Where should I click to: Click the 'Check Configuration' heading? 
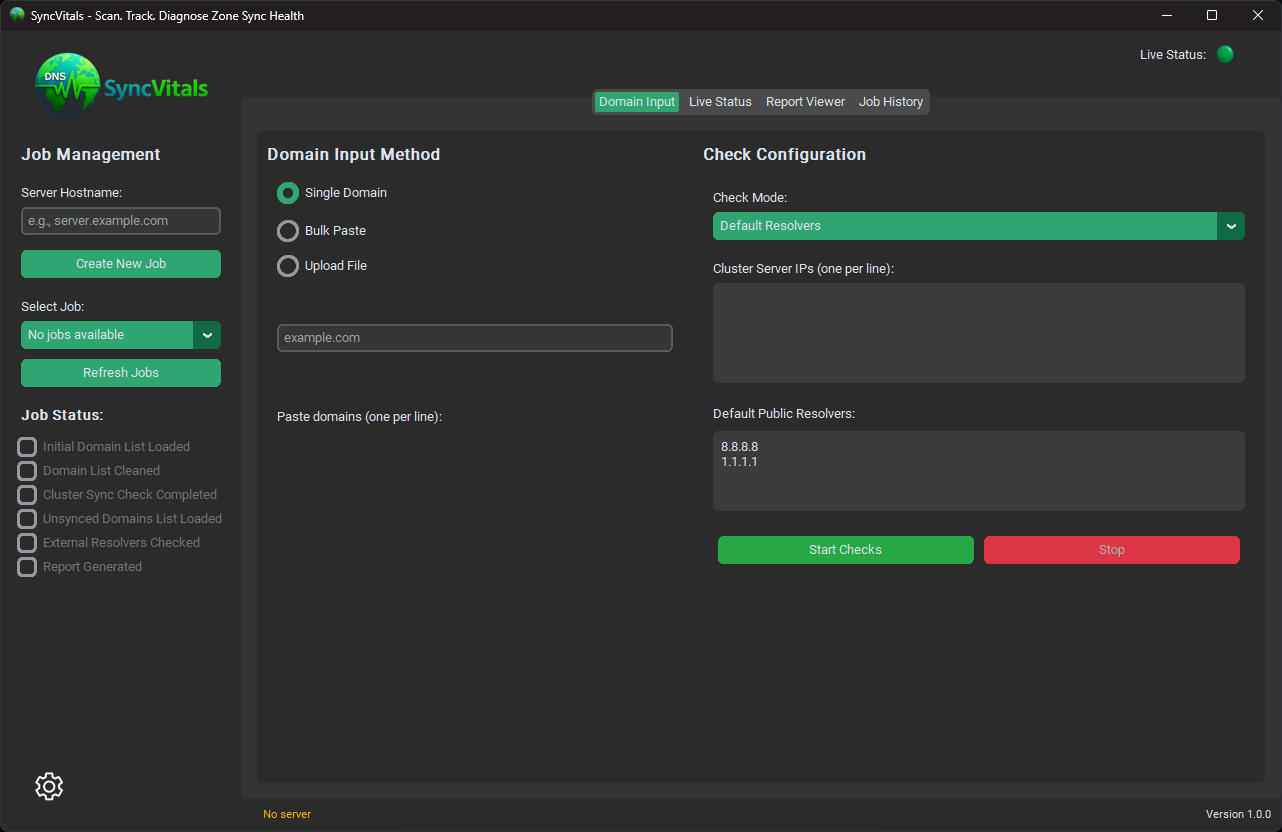click(785, 154)
